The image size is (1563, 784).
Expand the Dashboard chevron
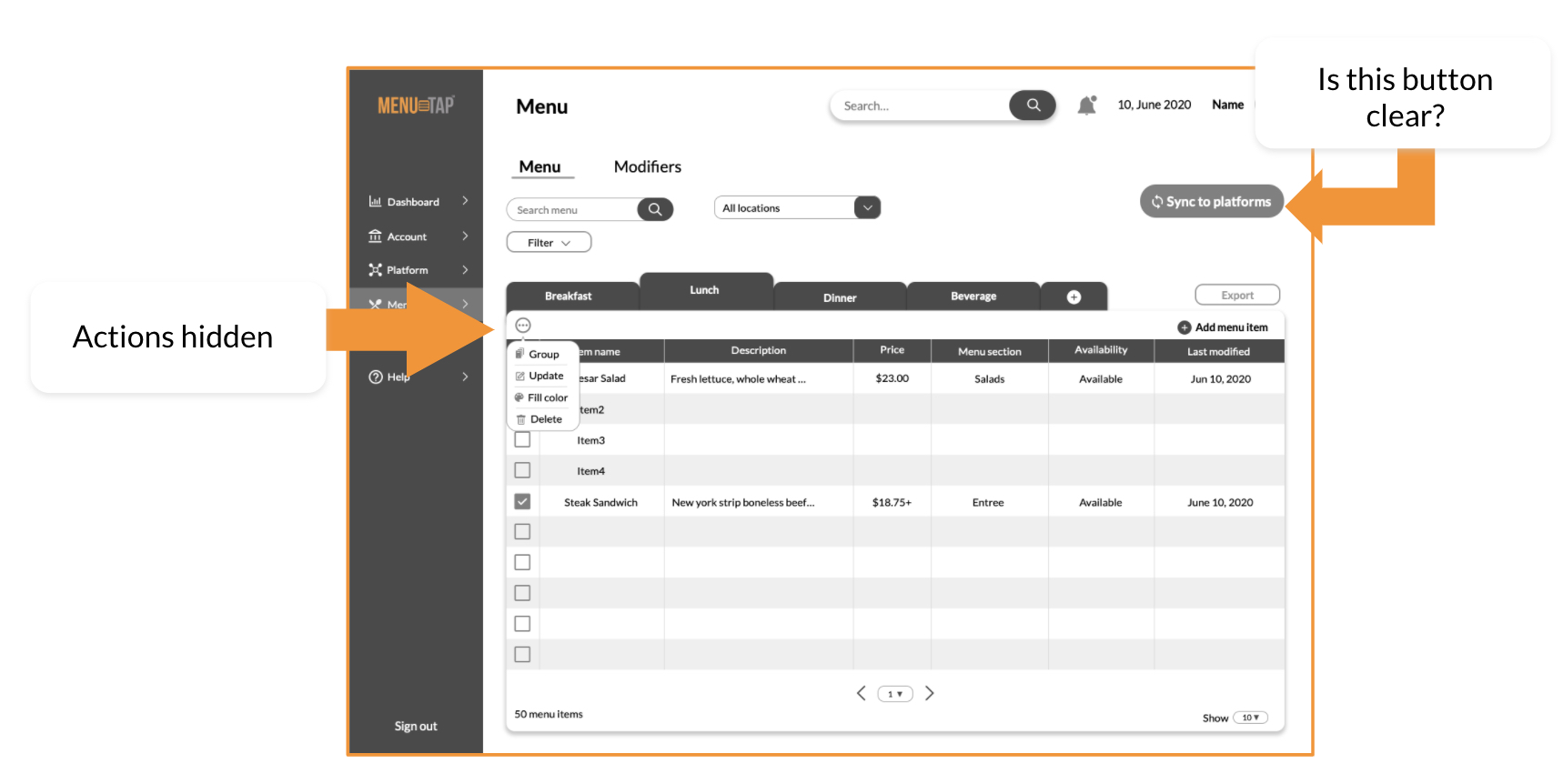pos(465,200)
